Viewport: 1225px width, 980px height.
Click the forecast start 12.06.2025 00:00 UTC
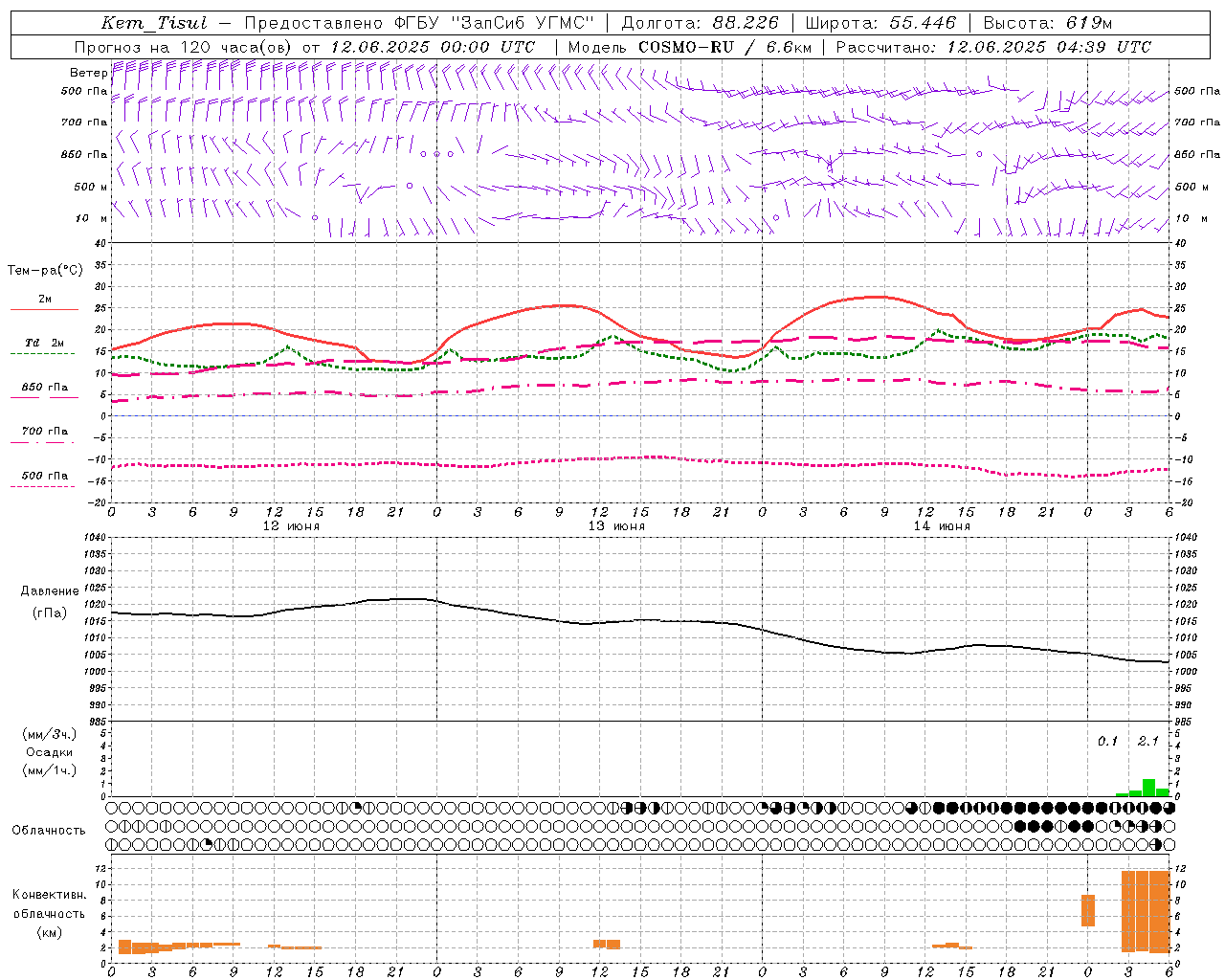(x=433, y=47)
